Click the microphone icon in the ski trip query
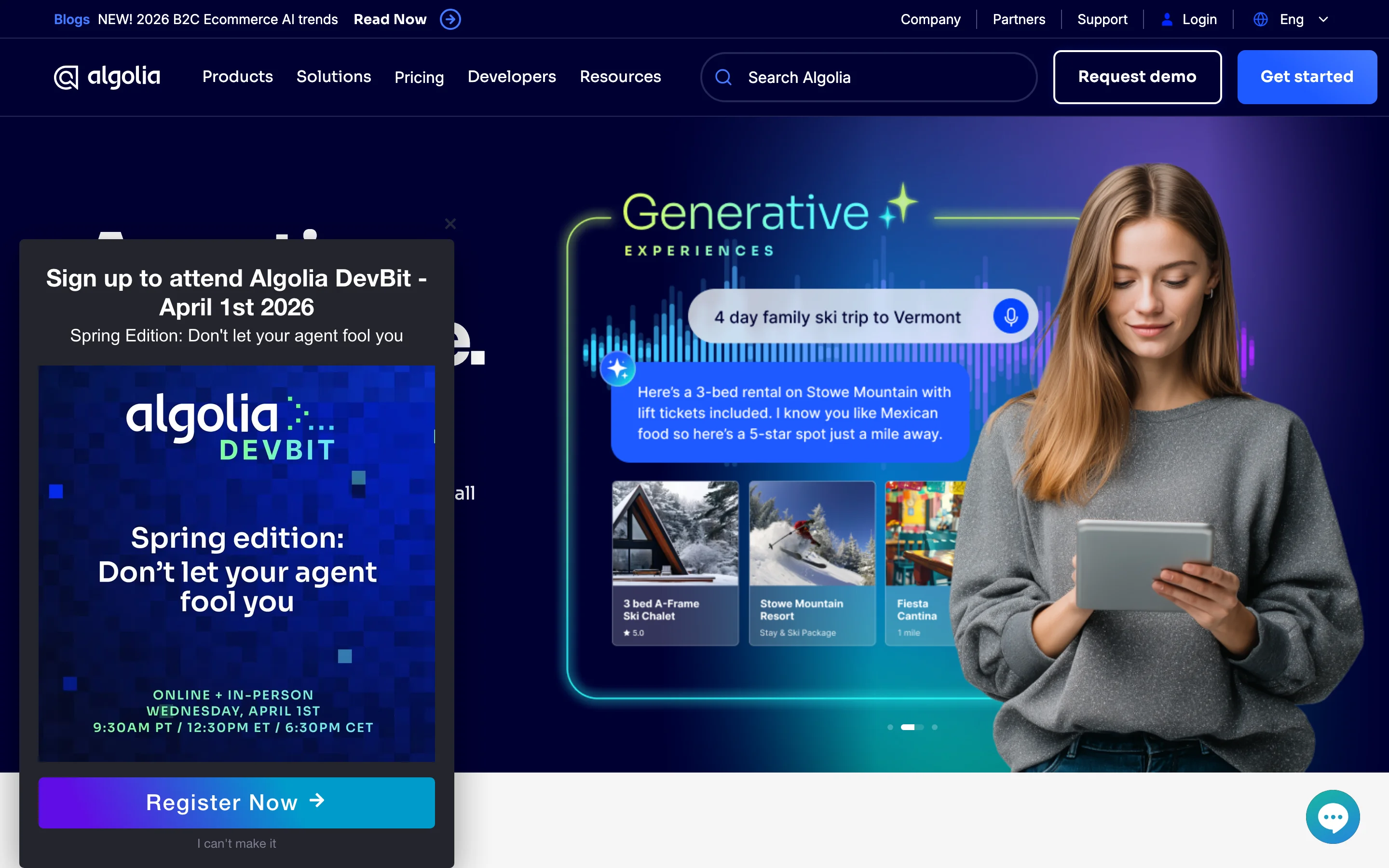This screenshot has width=1389, height=868. point(1011,316)
